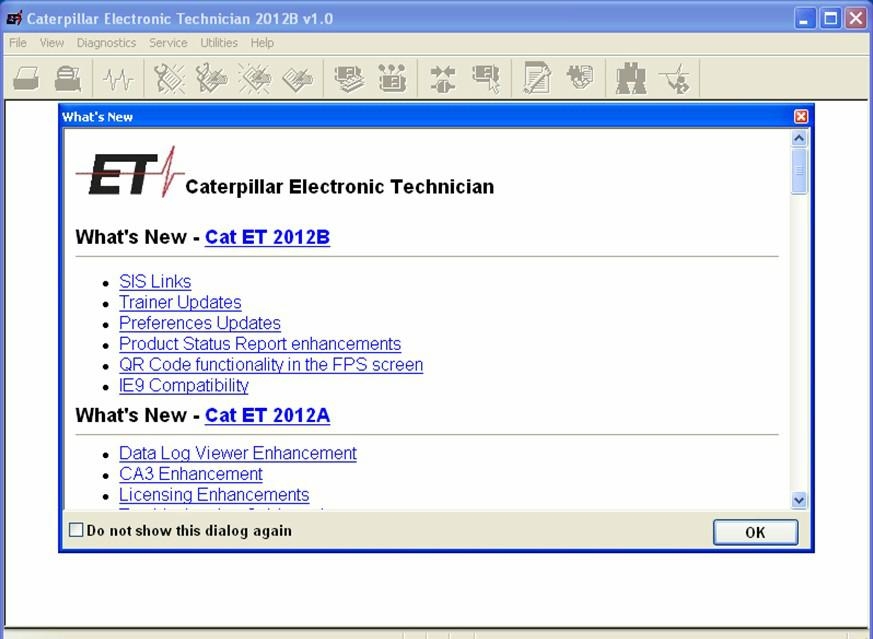This screenshot has height=639, width=873.
Task: Open the Diagnostics menu
Action: (x=106, y=43)
